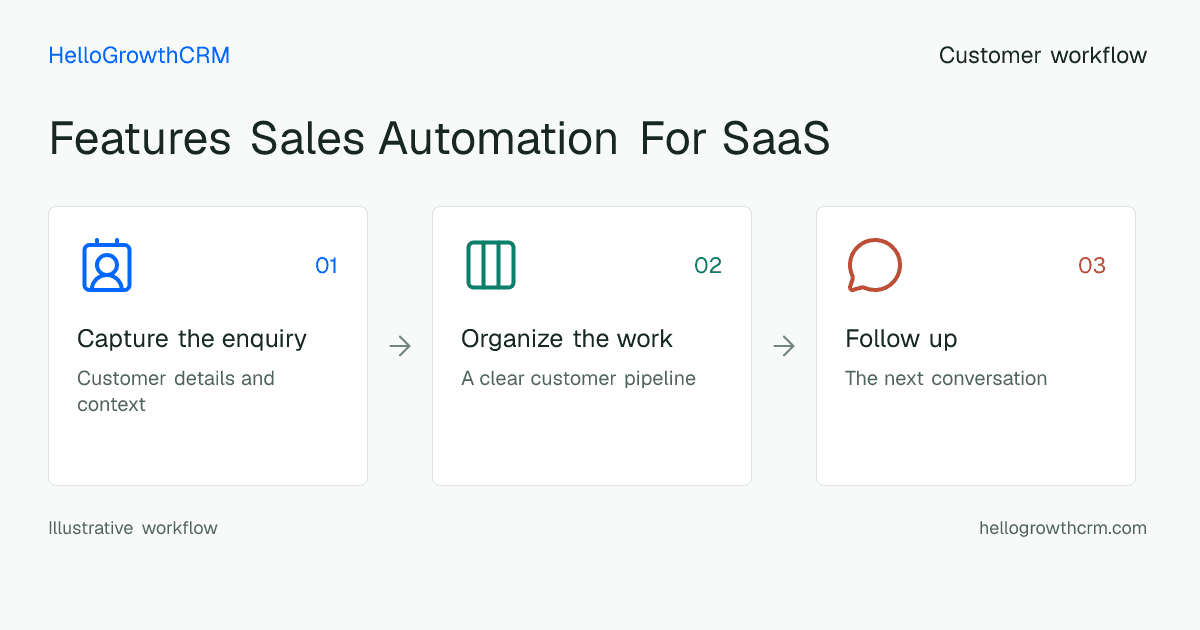Viewport: 1200px width, 630px height.
Task: Click the chat bubble icon in Follow up card
Action: pyautogui.click(x=875, y=265)
